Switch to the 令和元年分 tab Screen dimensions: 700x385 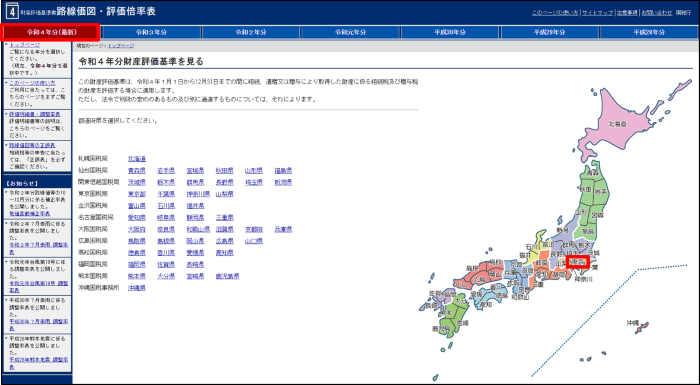(x=351, y=32)
